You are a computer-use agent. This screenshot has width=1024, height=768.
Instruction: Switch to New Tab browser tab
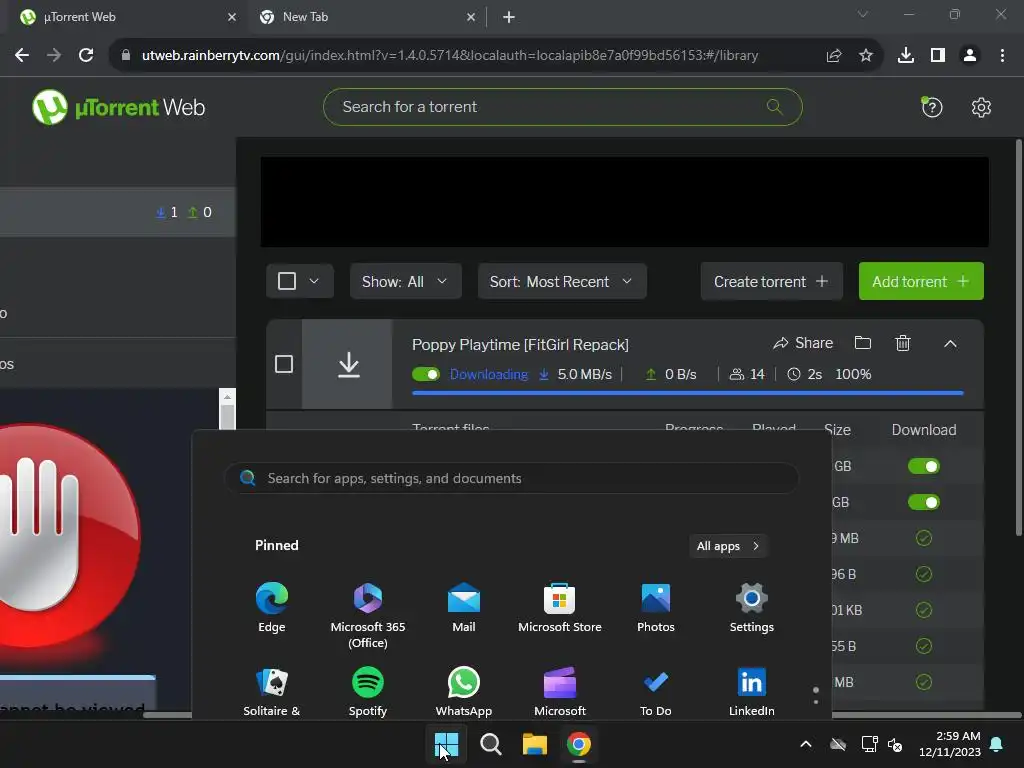pyautogui.click(x=366, y=17)
